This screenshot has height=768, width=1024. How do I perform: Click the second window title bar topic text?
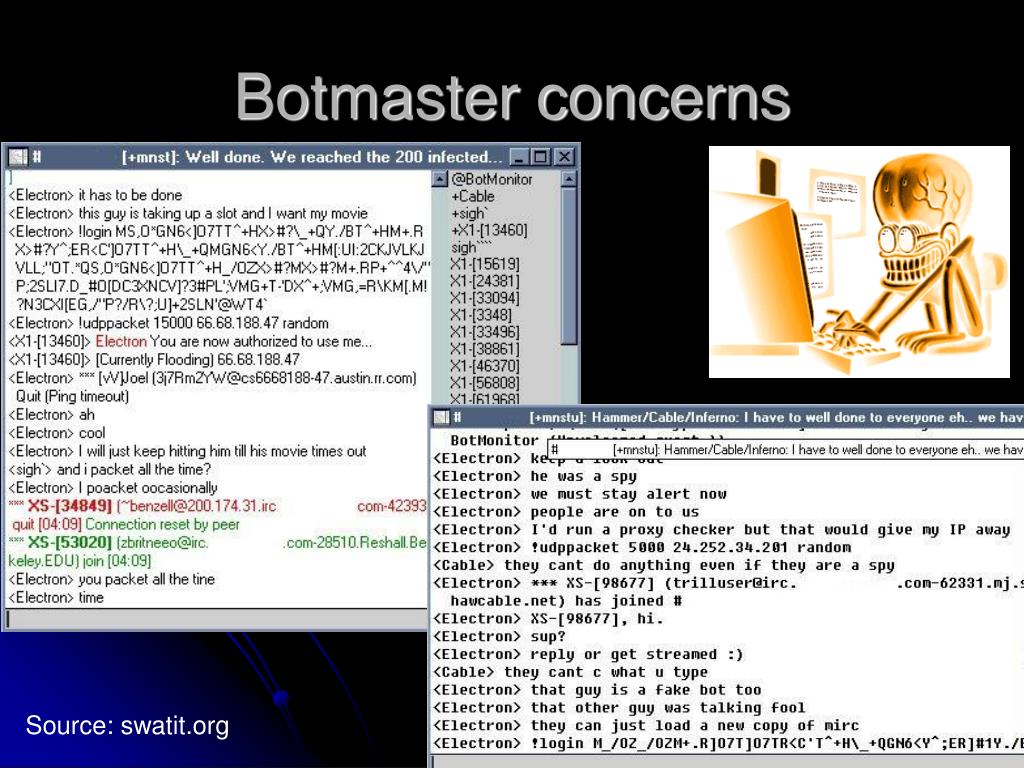pyautogui.click(x=776, y=417)
